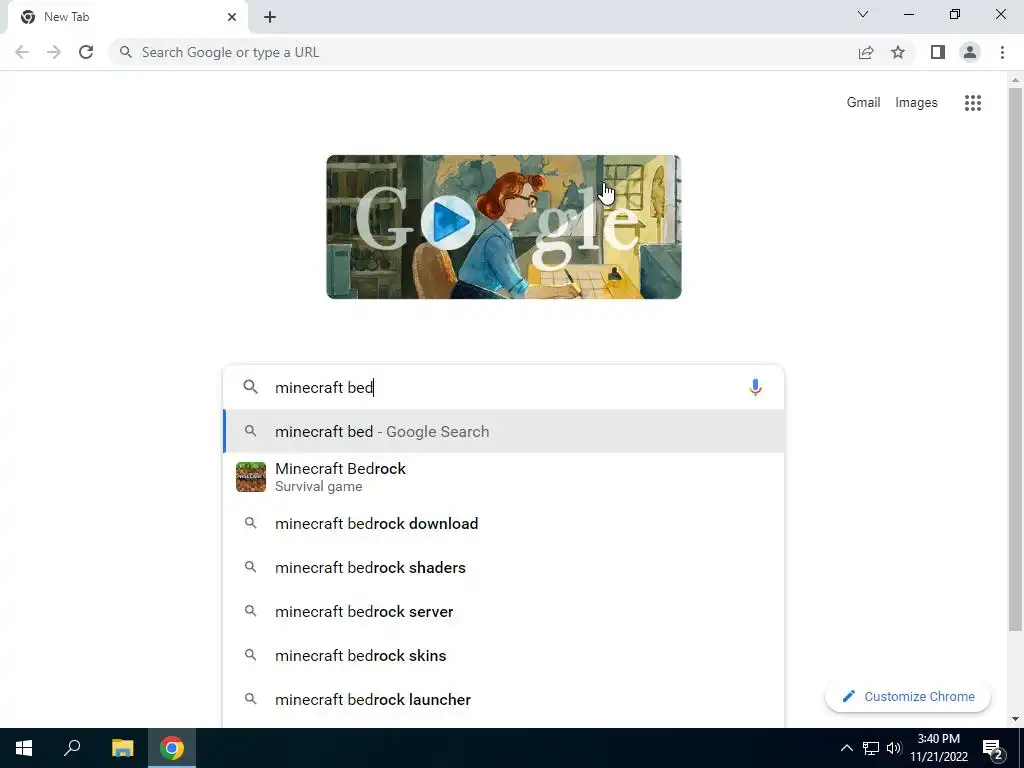Select 'minecraft bedrock shaders' suggestion

[x=504, y=568]
